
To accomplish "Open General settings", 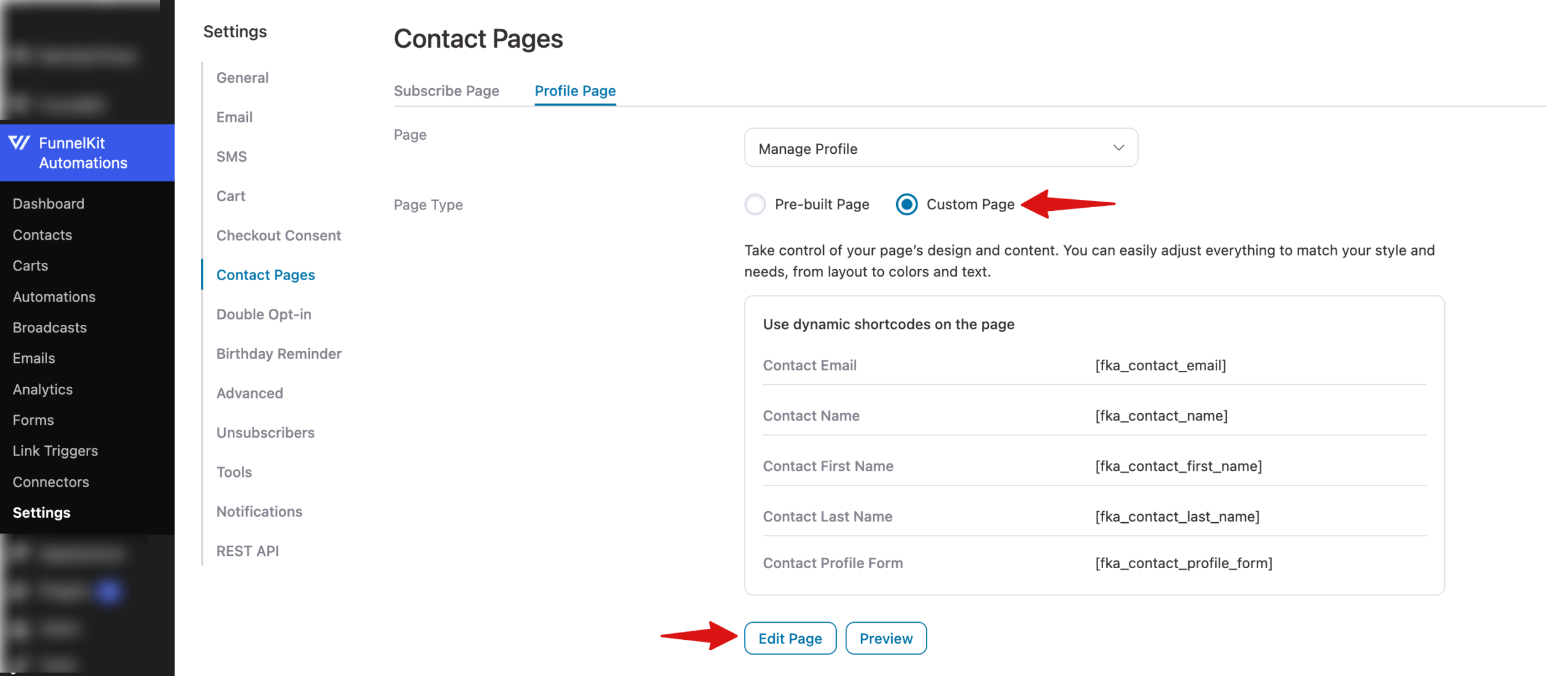I will tap(242, 77).
